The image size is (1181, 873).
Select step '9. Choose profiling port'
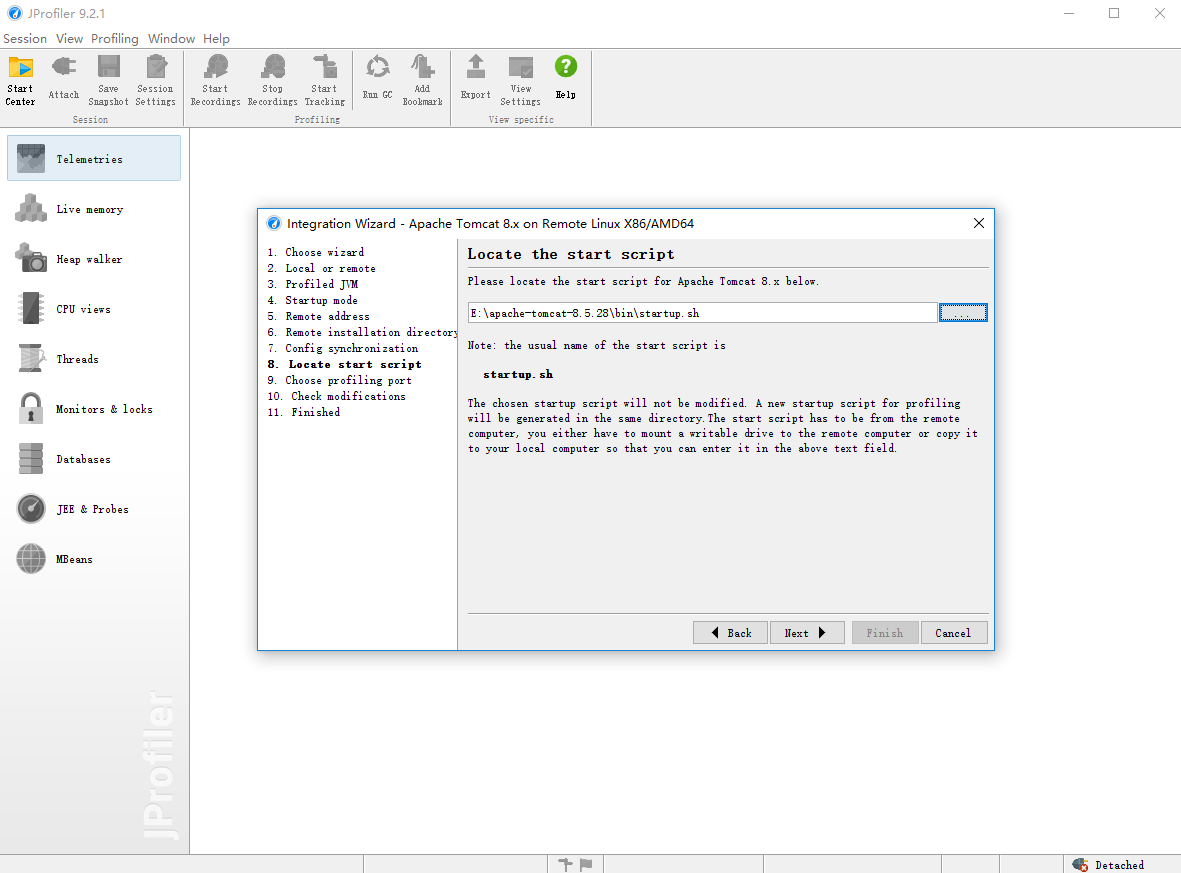coord(340,380)
